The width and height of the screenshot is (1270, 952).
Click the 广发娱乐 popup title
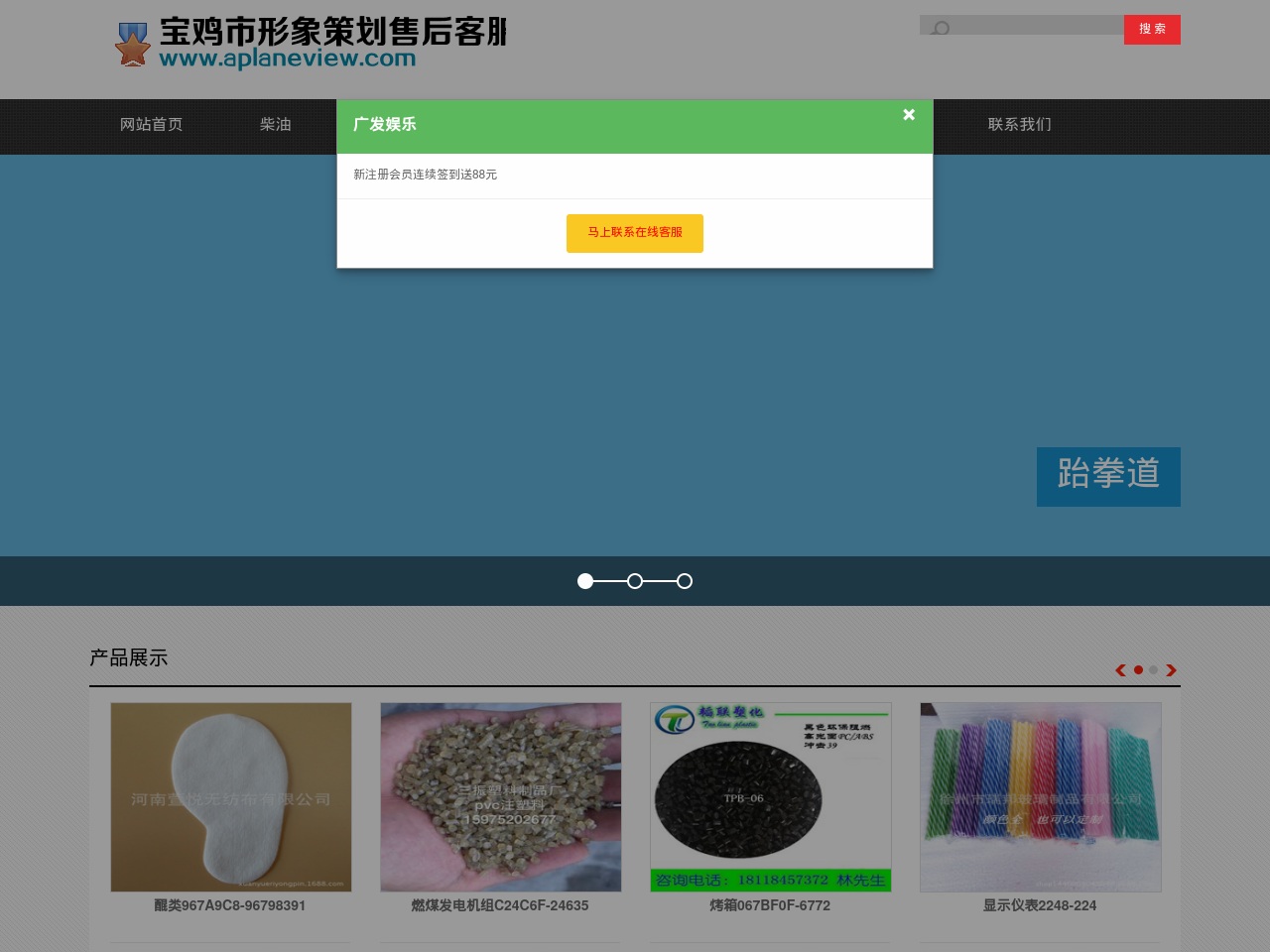pyautogui.click(x=385, y=125)
